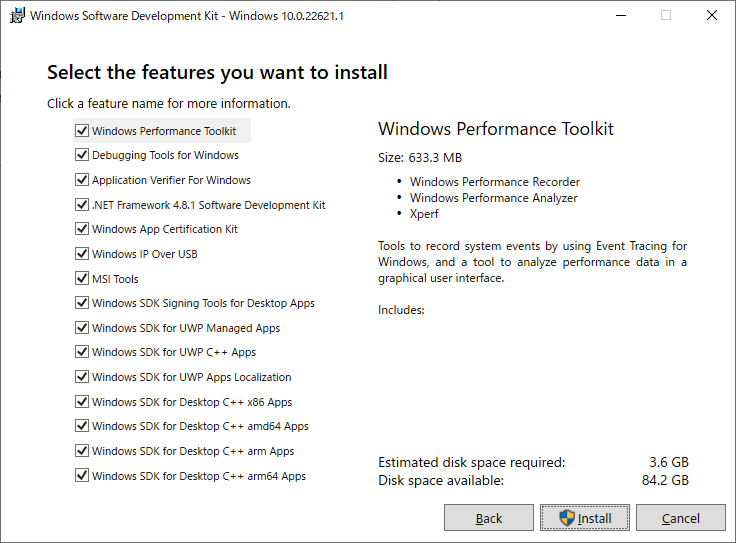
Task: Select the Debugging Tools for Windows feature name
Action: tap(165, 155)
